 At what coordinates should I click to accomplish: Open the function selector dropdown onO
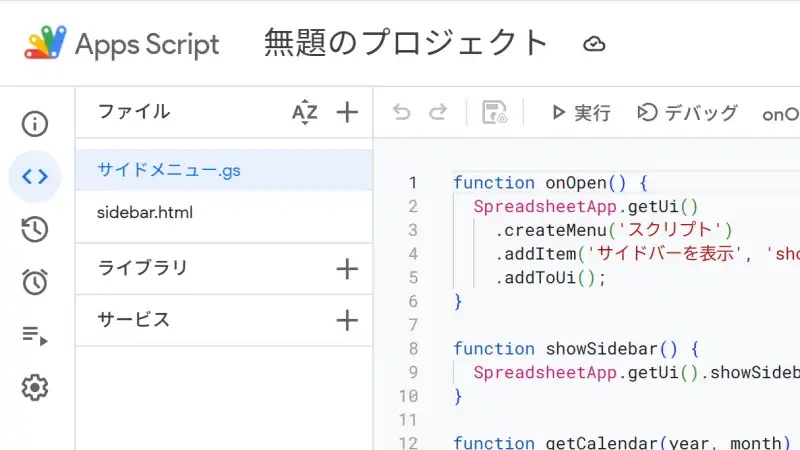(781, 114)
